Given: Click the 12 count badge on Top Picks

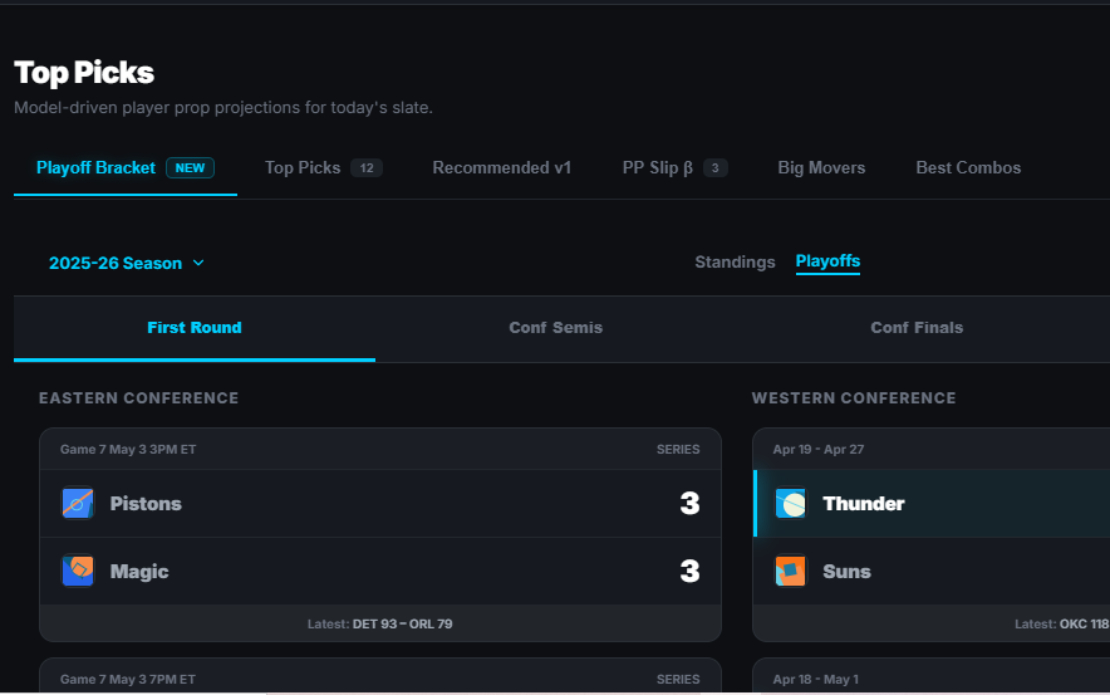Looking at the screenshot, I should (367, 168).
